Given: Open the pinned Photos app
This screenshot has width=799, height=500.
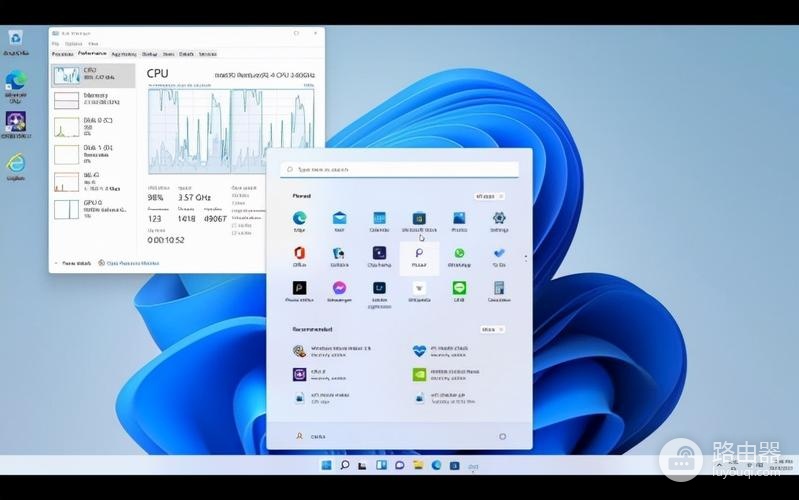Looking at the screenshot, I should click(x=459, y=221).
